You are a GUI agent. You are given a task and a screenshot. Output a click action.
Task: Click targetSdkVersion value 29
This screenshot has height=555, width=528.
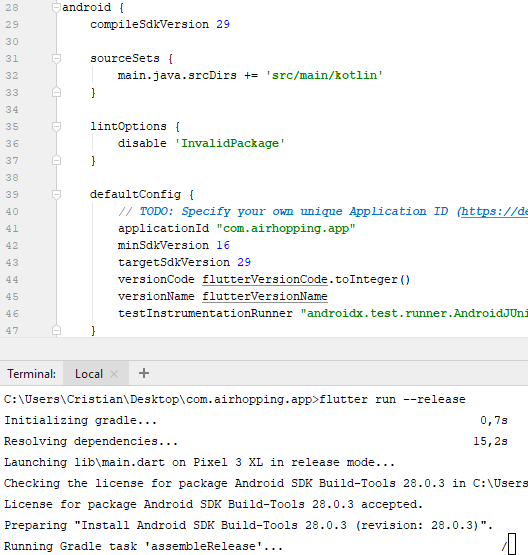click(x=244, y=262)
